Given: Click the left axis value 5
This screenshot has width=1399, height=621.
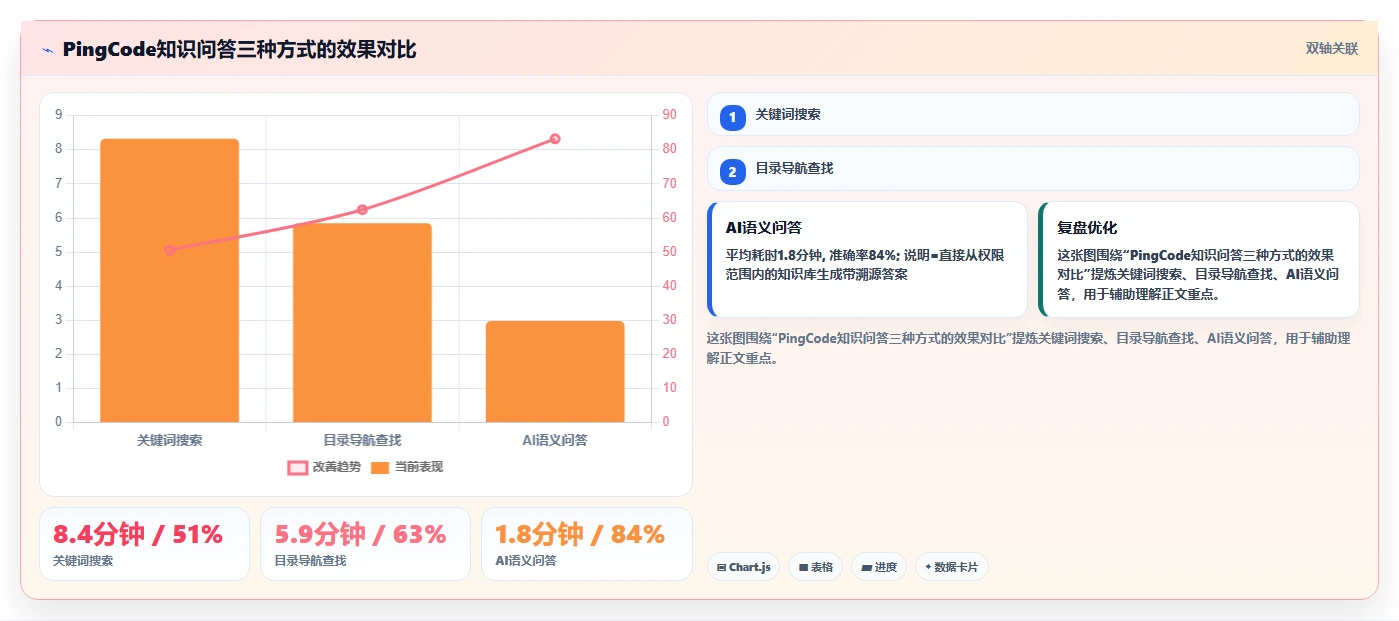Looking at the screenshot, I should [x=58, y=252].
